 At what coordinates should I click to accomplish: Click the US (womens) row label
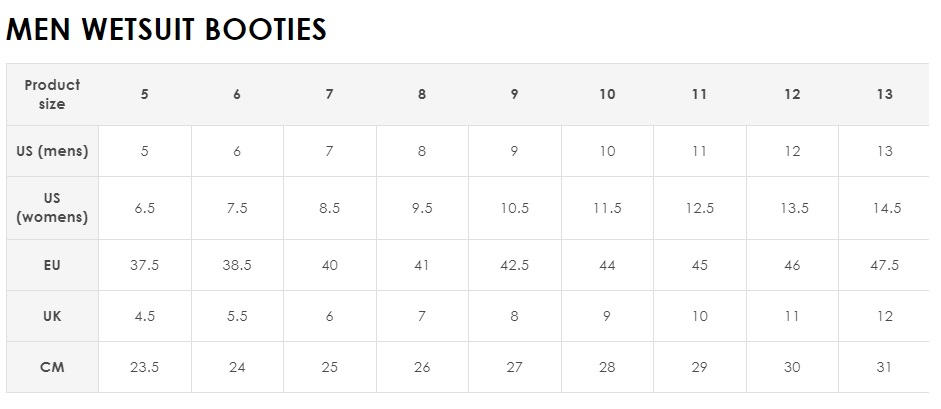pos(52,207)
